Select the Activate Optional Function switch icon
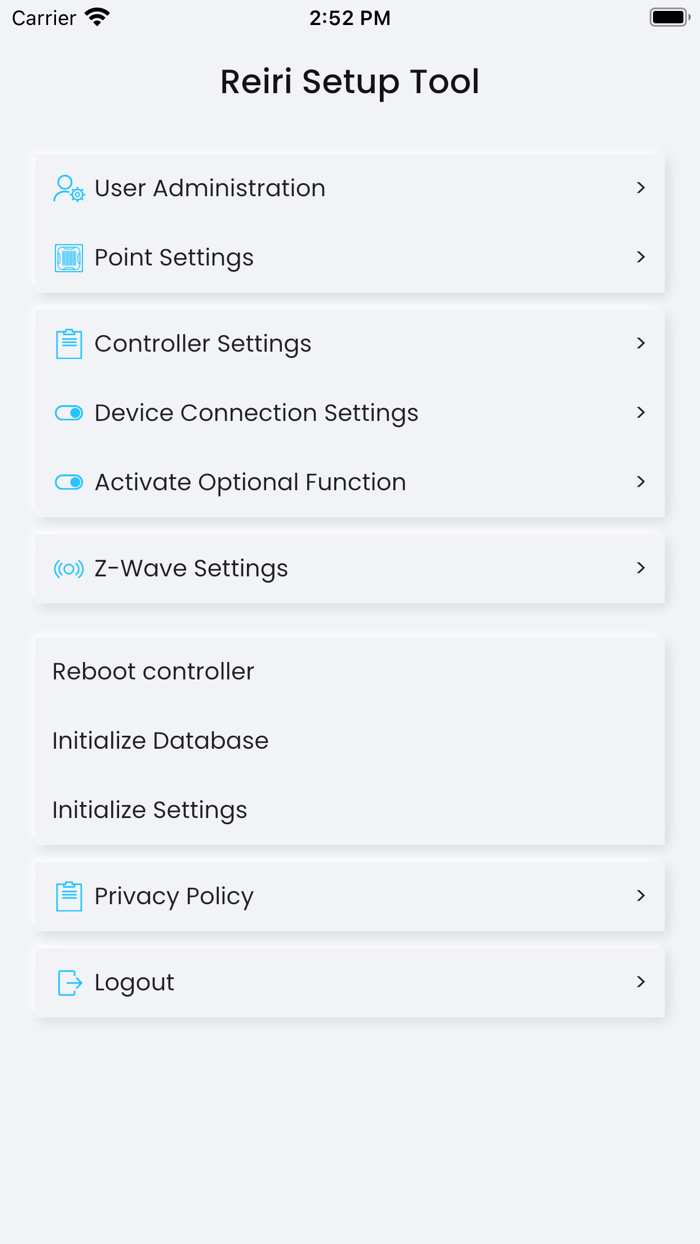The width and height of the screenshot is (700, 1244). [x=68, y=482]
